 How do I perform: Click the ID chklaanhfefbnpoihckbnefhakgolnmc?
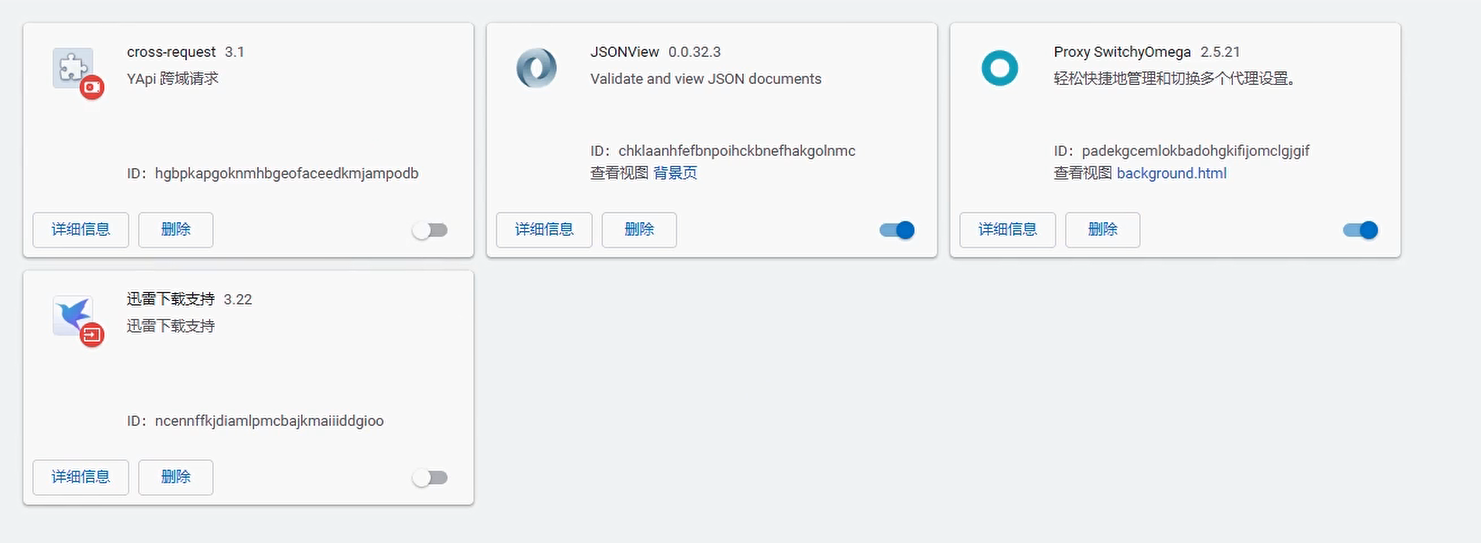(x=737, y=151)
